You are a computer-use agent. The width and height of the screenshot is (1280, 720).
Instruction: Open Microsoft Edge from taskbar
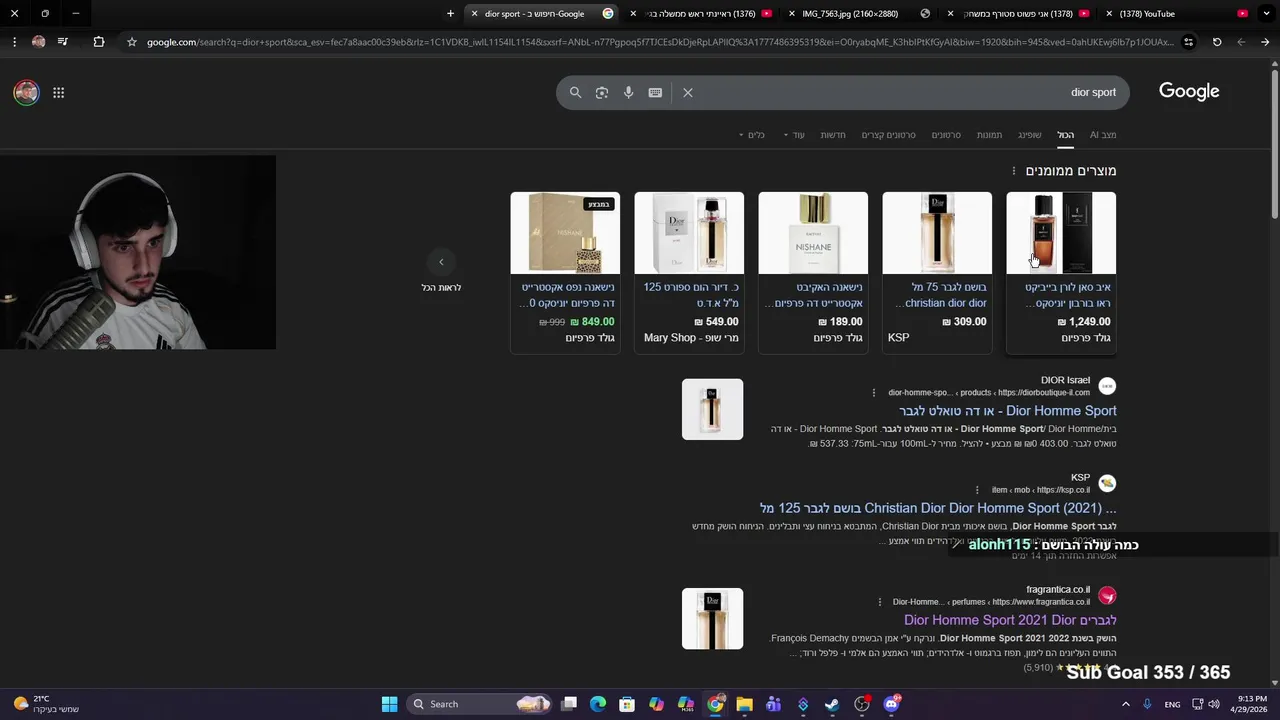coord(598,704)
